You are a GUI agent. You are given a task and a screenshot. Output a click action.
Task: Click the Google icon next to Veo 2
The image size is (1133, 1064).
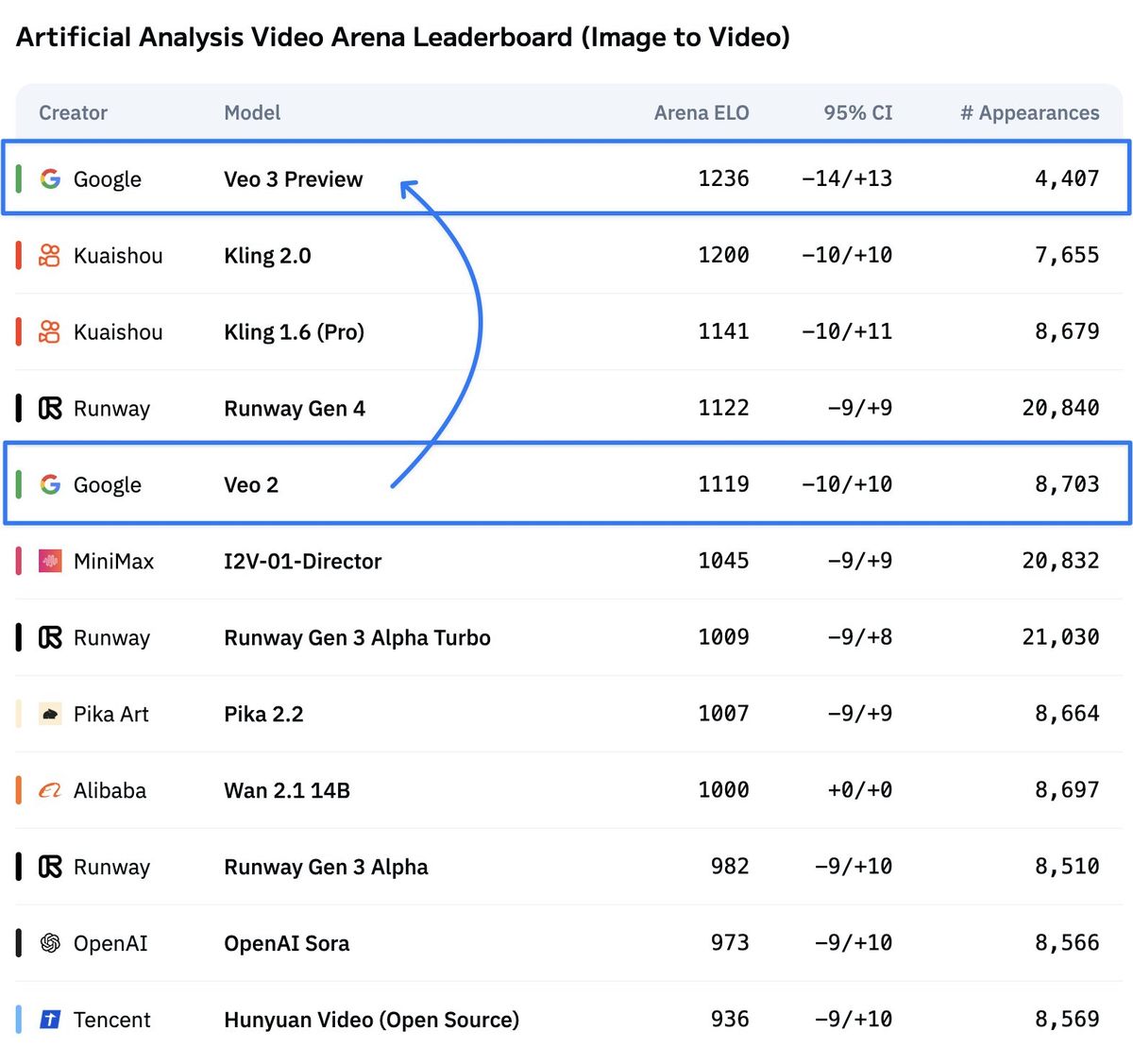coord(49,484)
